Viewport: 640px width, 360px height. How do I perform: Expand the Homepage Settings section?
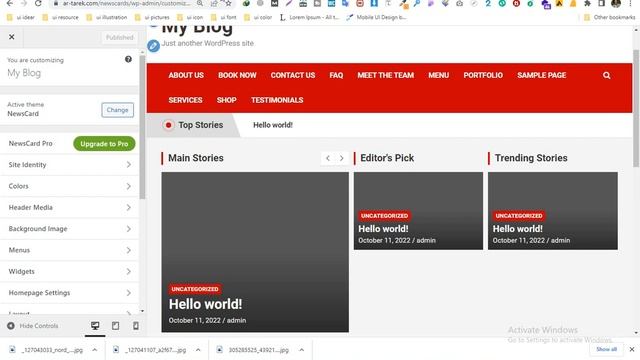point(69,293)
